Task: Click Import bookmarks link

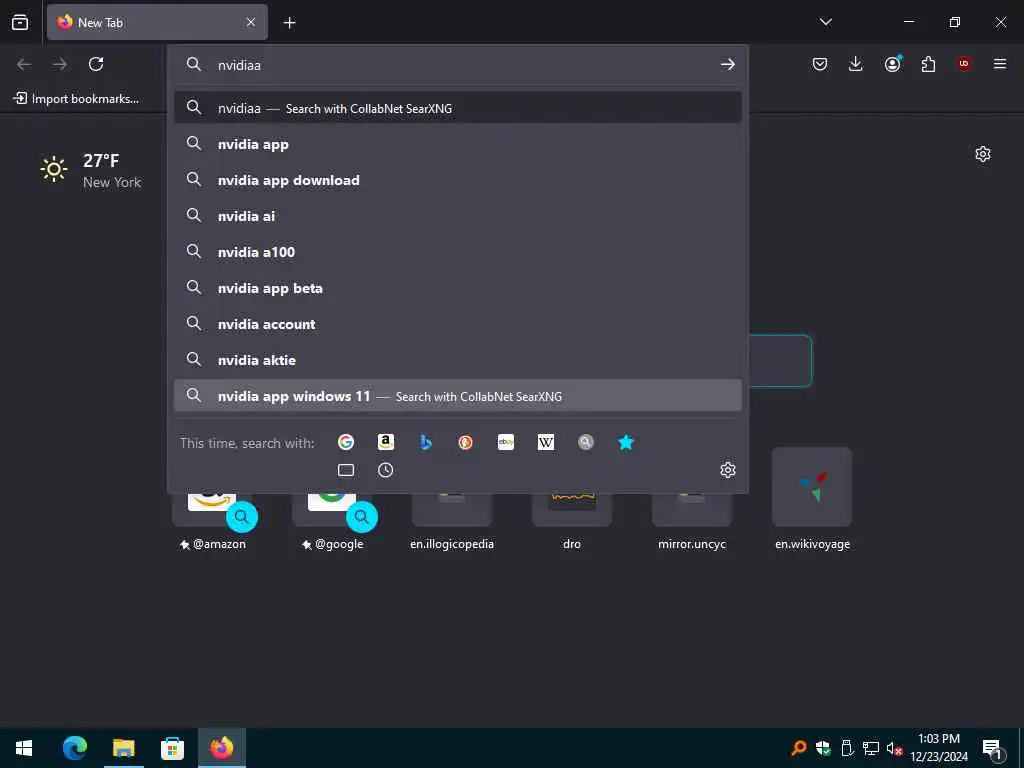Action: point(76,99)
